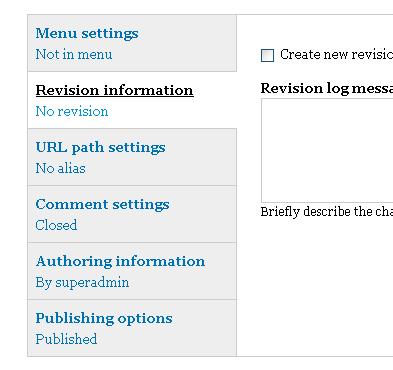
Task: Click the 'Published' status summary text
Action: pos(66,339)
